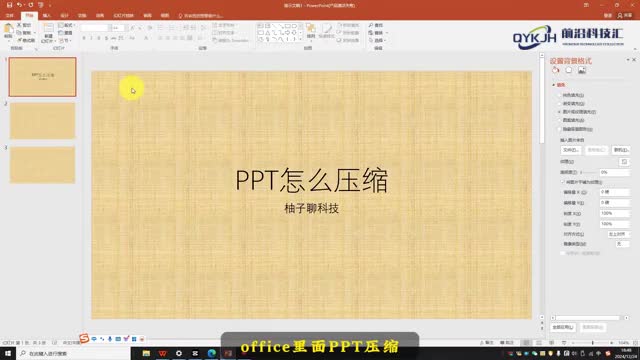
Task: Toggle bold formatting
Action: click(x=84, y=38)
